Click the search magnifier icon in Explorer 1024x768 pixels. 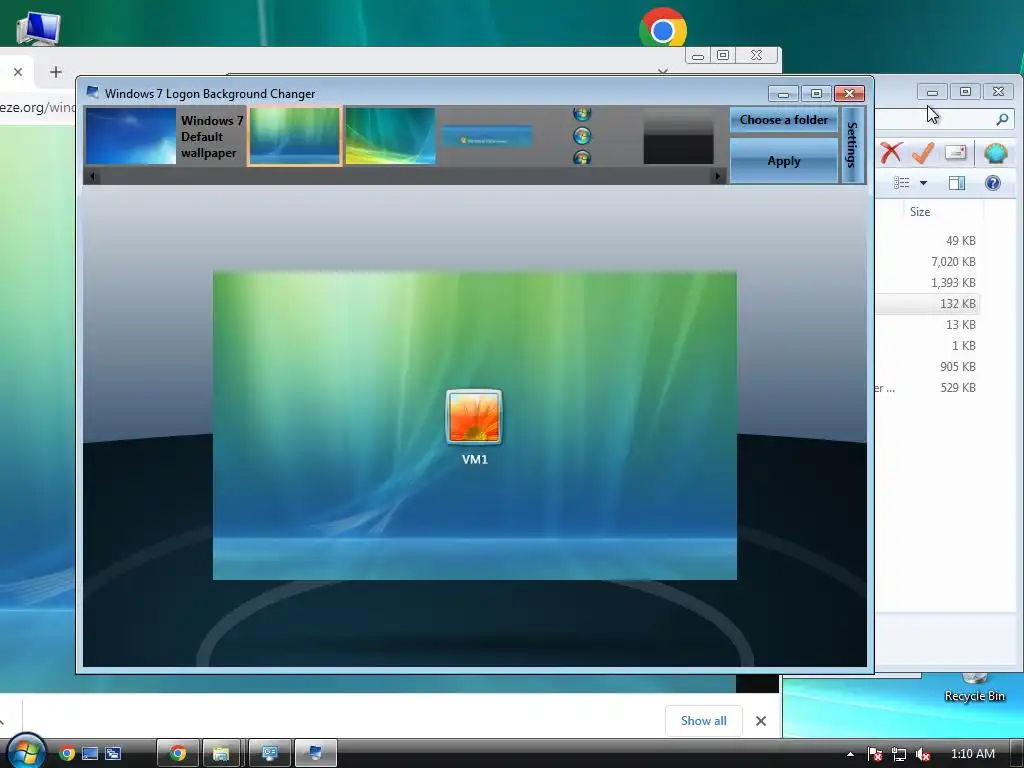1002,119
